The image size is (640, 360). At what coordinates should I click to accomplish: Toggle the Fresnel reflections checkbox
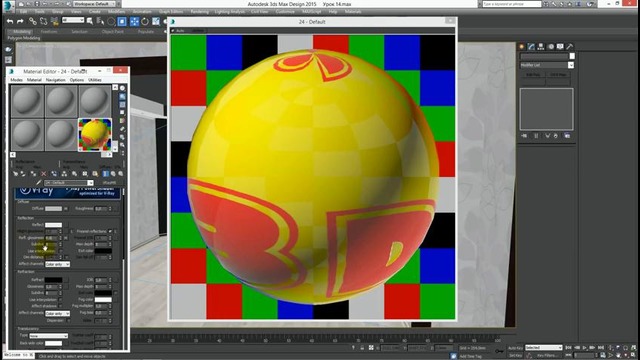(x=110, y=231)
